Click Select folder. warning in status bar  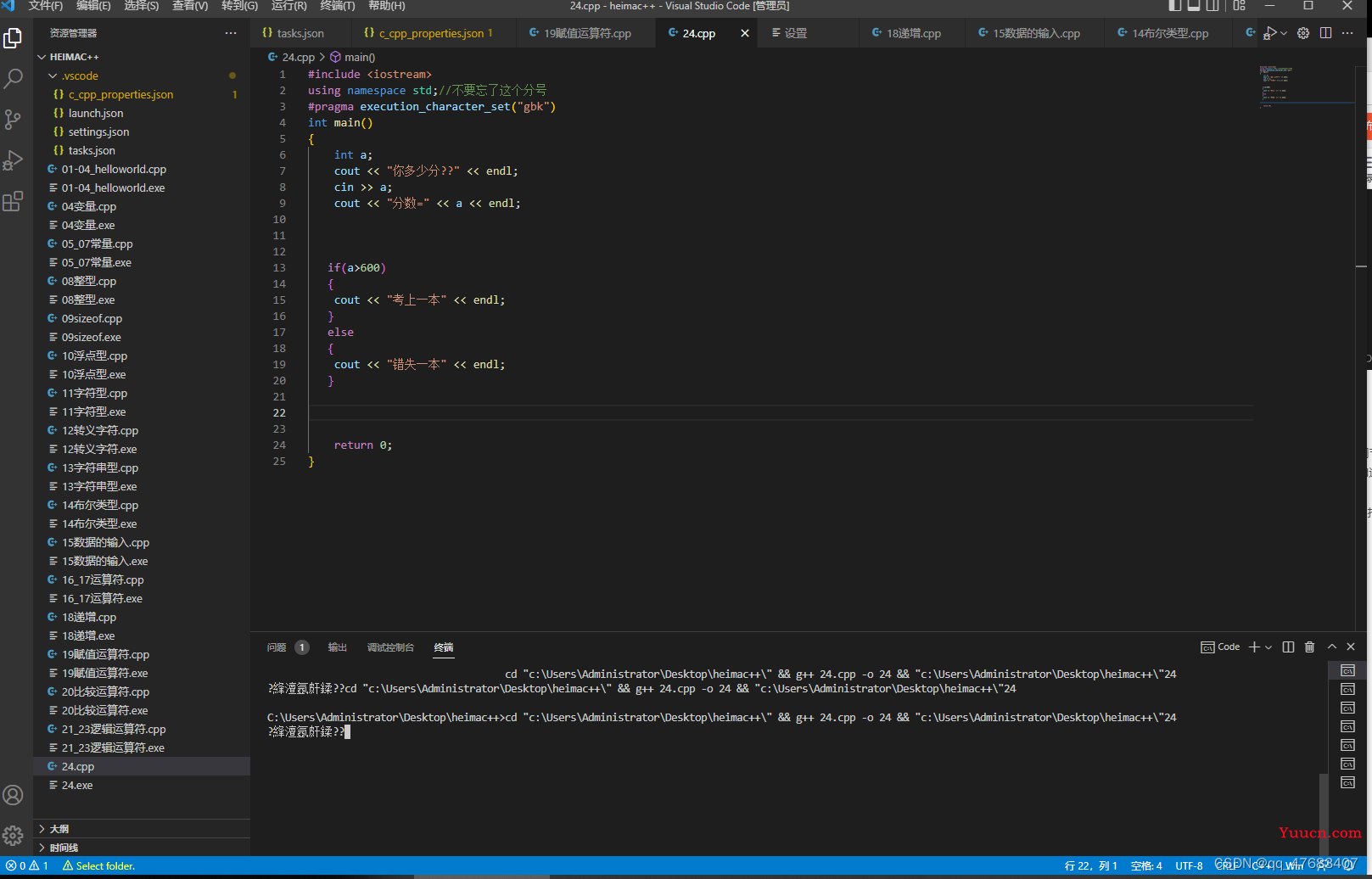[x=98, y=865]
